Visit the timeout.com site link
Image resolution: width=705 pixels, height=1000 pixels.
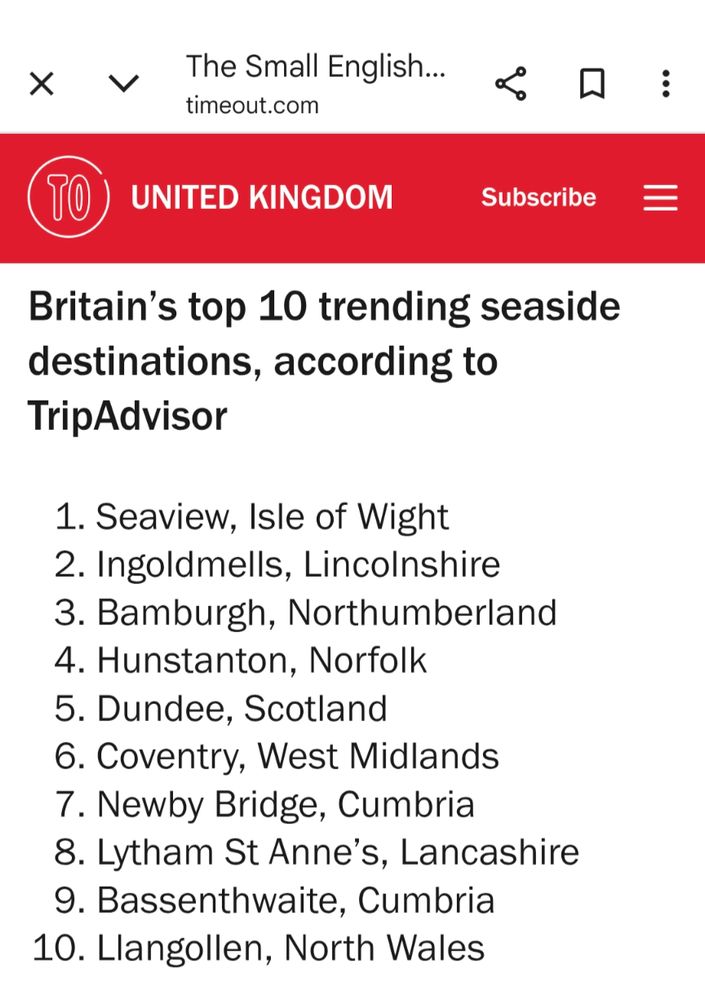click(x=251, y=104)
